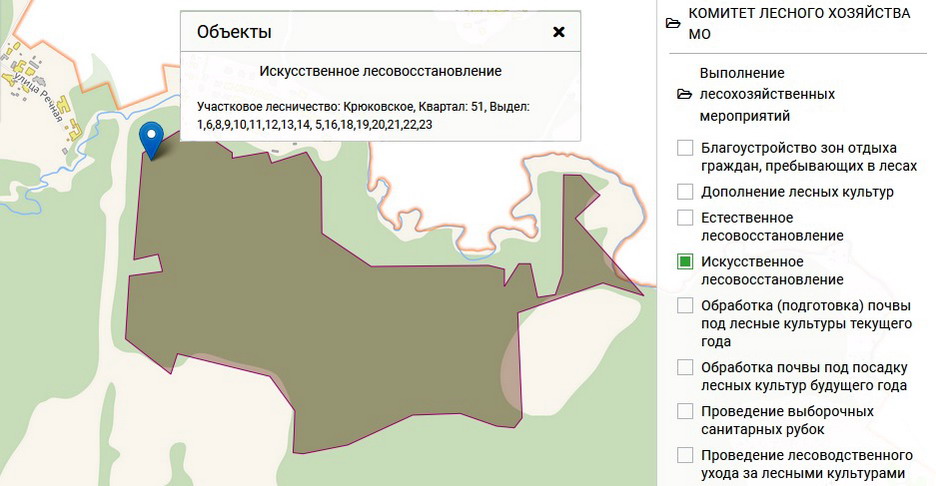Screen dimensions: 936x486
Task: Enable Дополнение лесных культур checkbox
Action: coord(685,192)
